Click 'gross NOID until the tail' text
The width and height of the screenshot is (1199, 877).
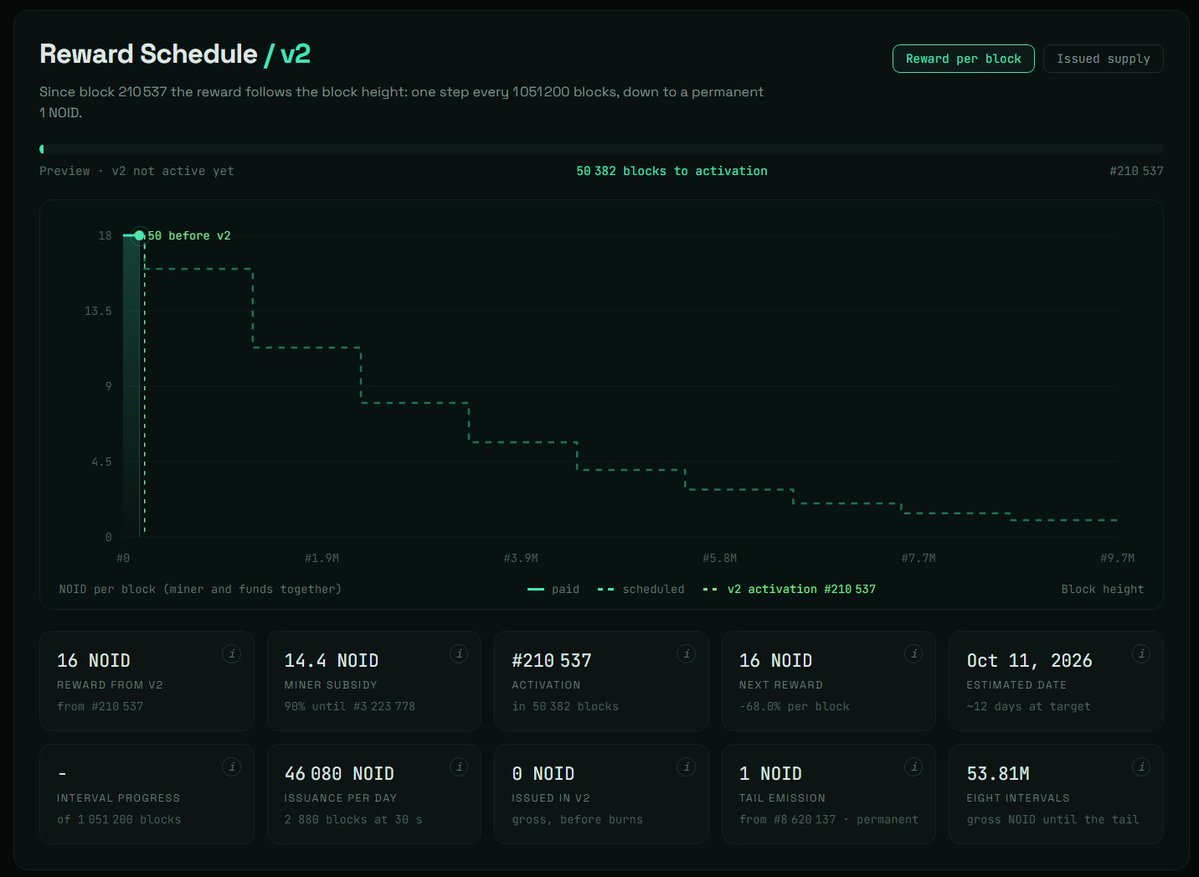(x=1052, y=820)
